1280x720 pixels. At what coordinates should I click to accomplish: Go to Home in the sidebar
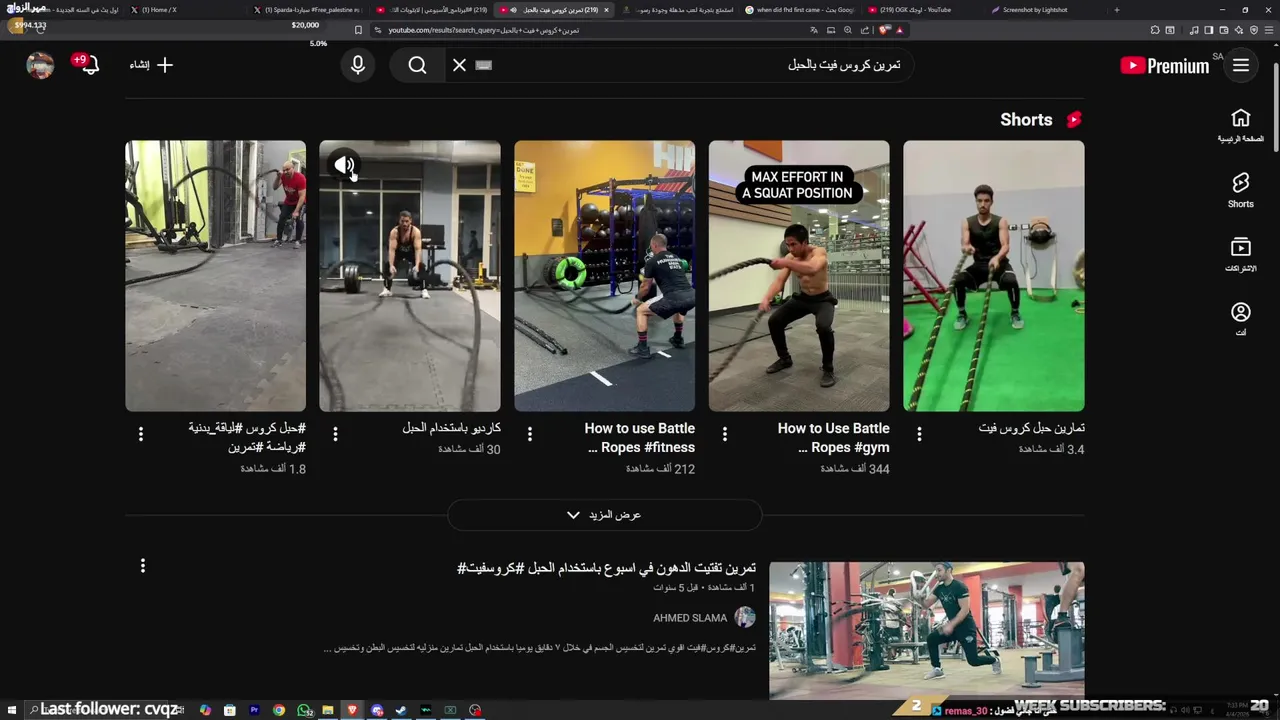point(1241,125)
